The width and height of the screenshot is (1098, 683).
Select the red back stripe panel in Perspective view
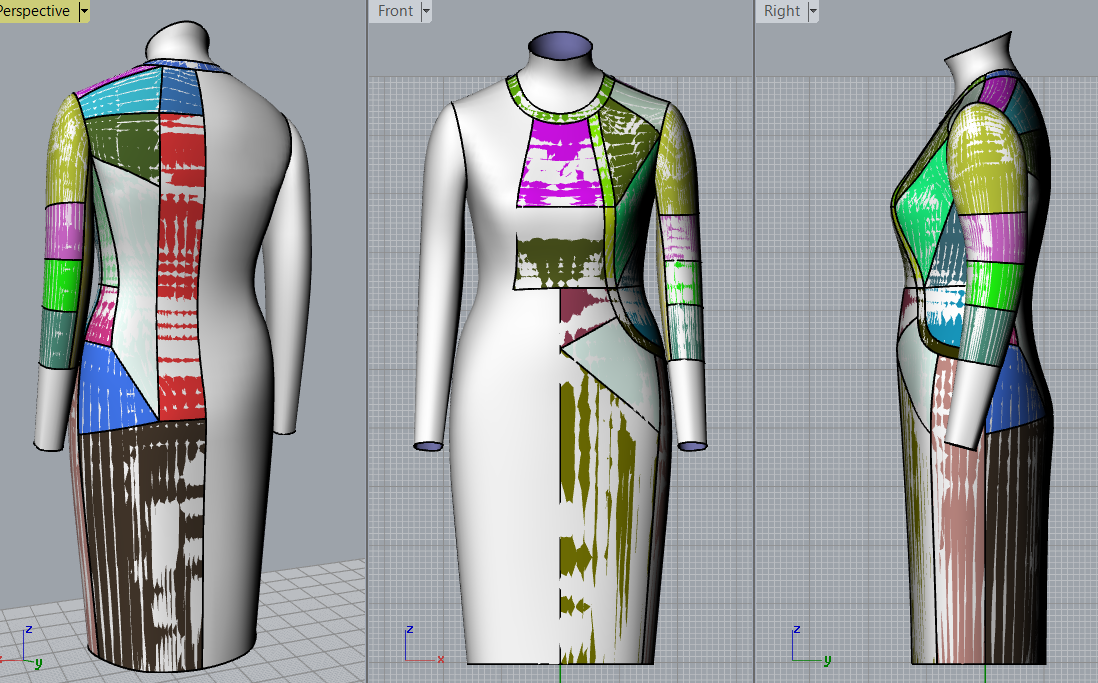(181, 266)
